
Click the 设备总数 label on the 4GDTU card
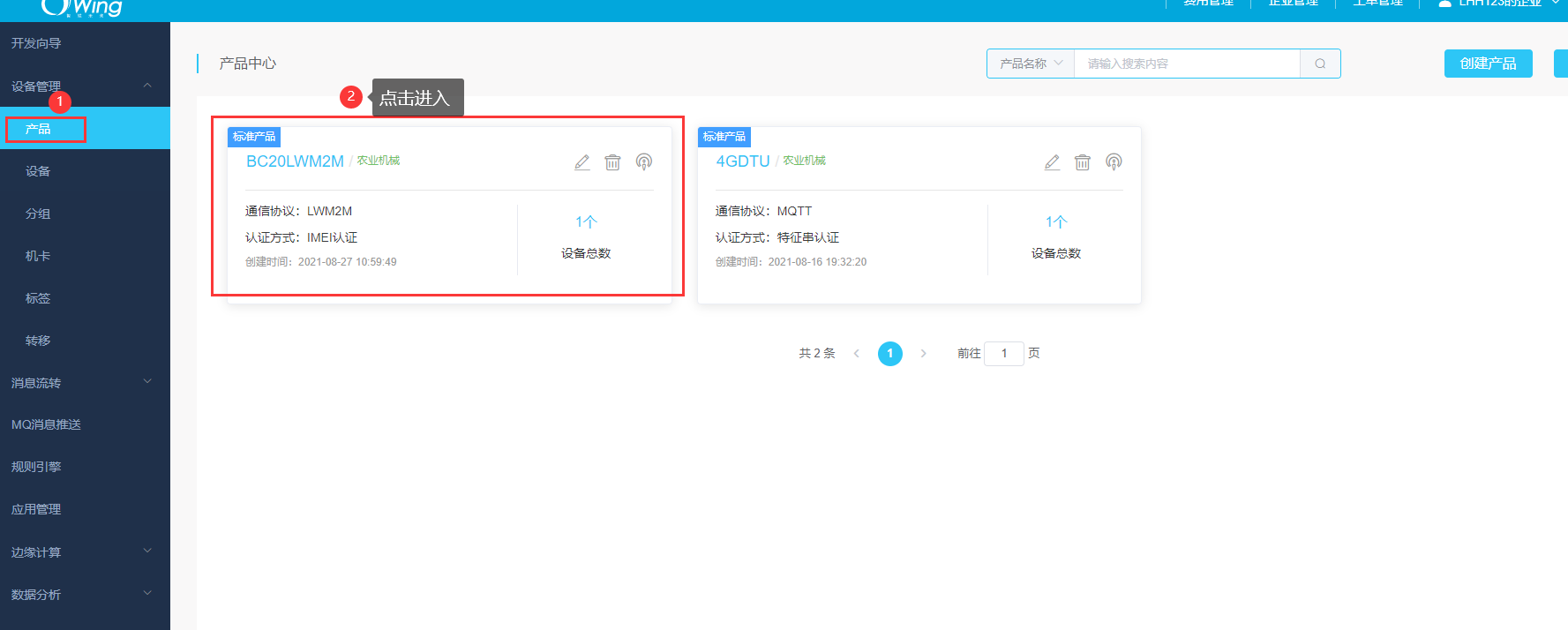tap(1056, 253)
